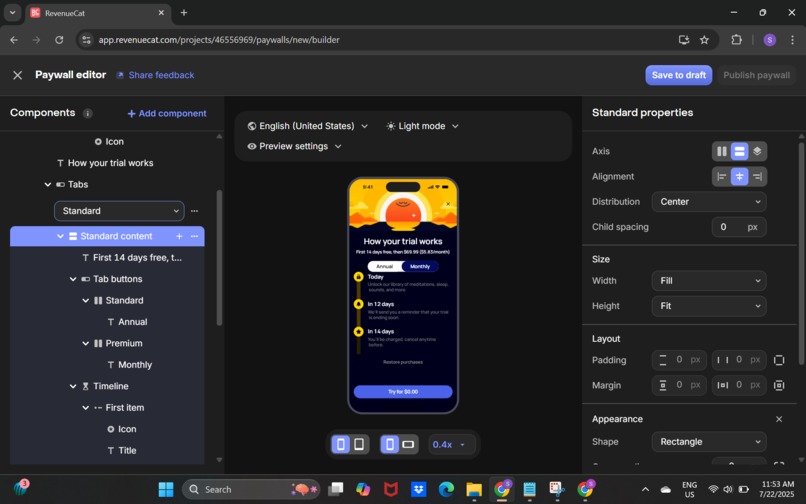Click the Publish paywall button

coord(756,75)
